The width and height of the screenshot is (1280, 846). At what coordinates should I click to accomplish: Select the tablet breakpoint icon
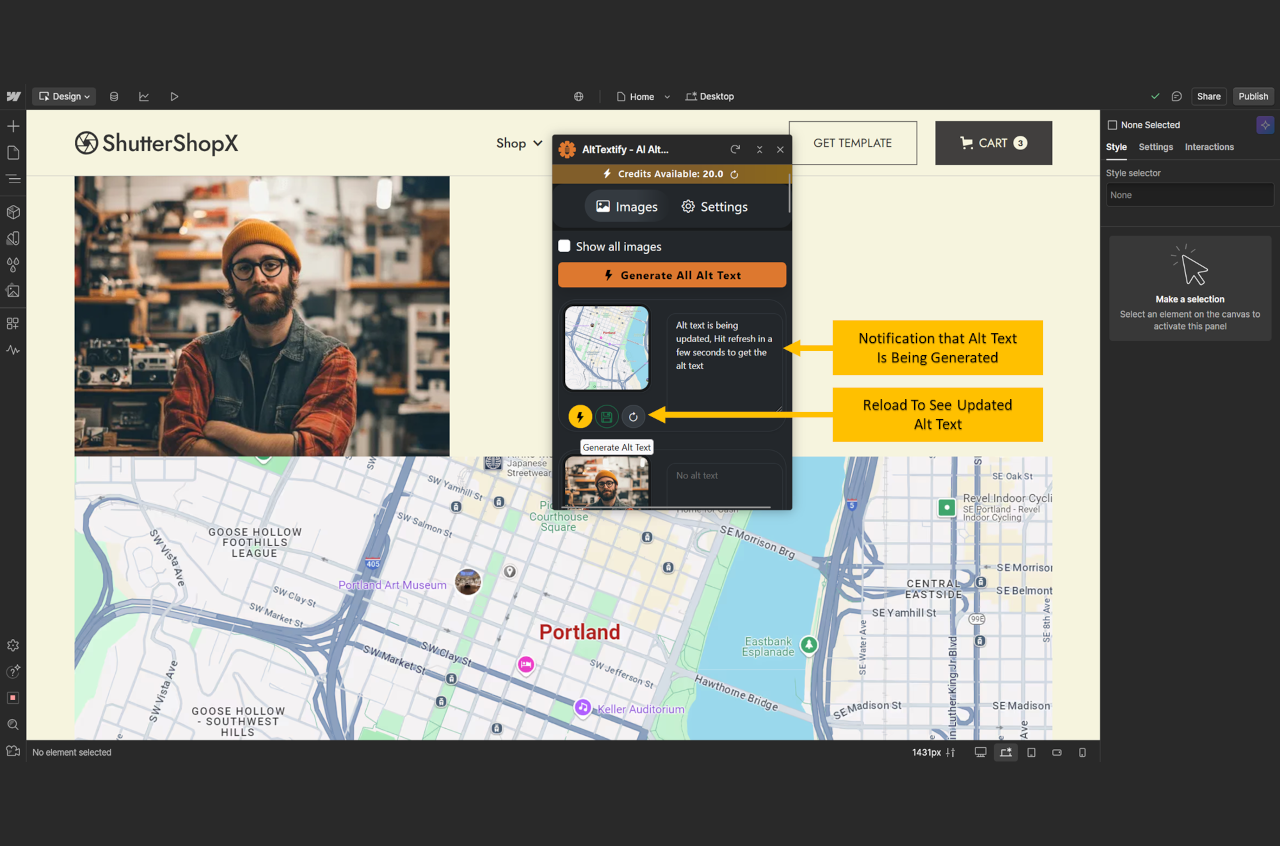tap(1032, 752)
